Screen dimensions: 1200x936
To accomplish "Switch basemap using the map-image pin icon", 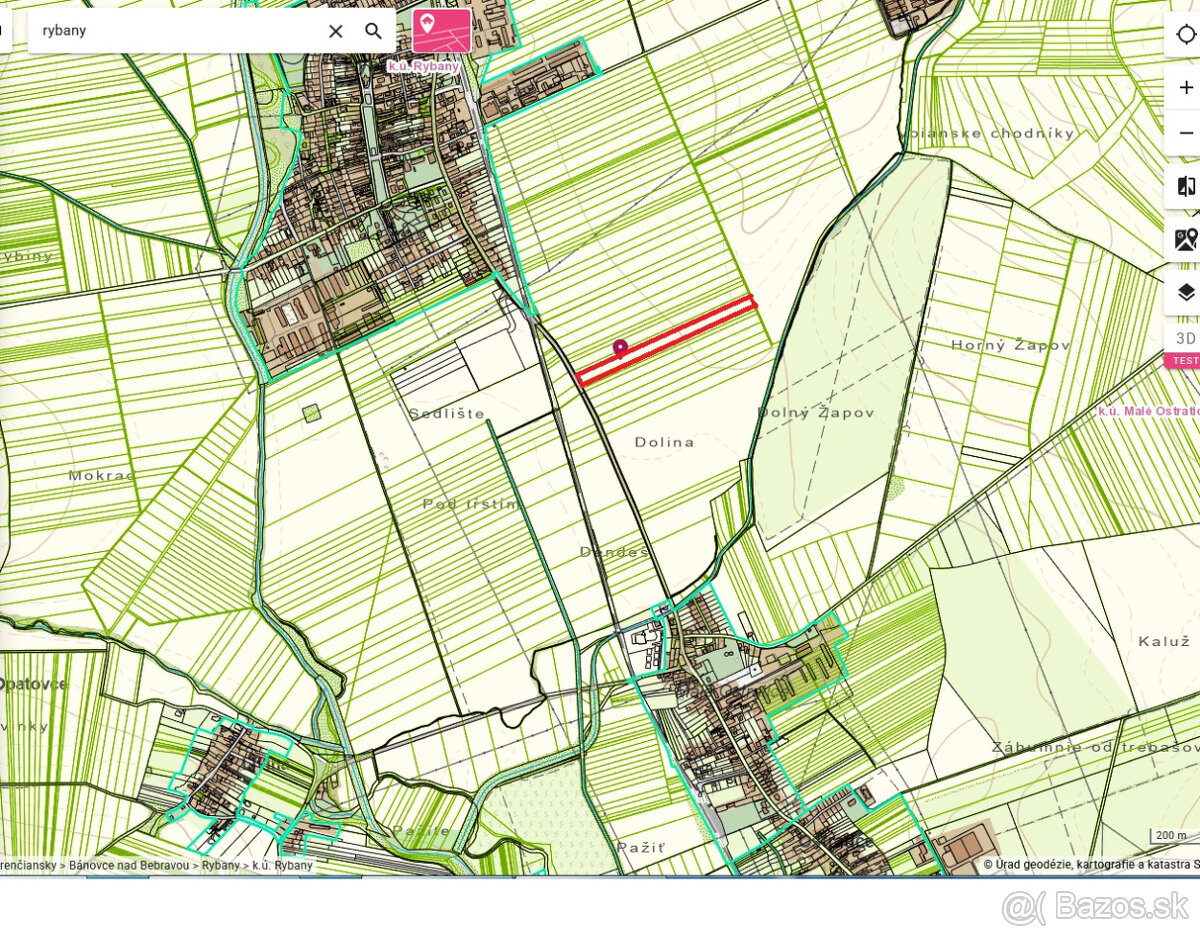I will click(x=1186, y=240).
